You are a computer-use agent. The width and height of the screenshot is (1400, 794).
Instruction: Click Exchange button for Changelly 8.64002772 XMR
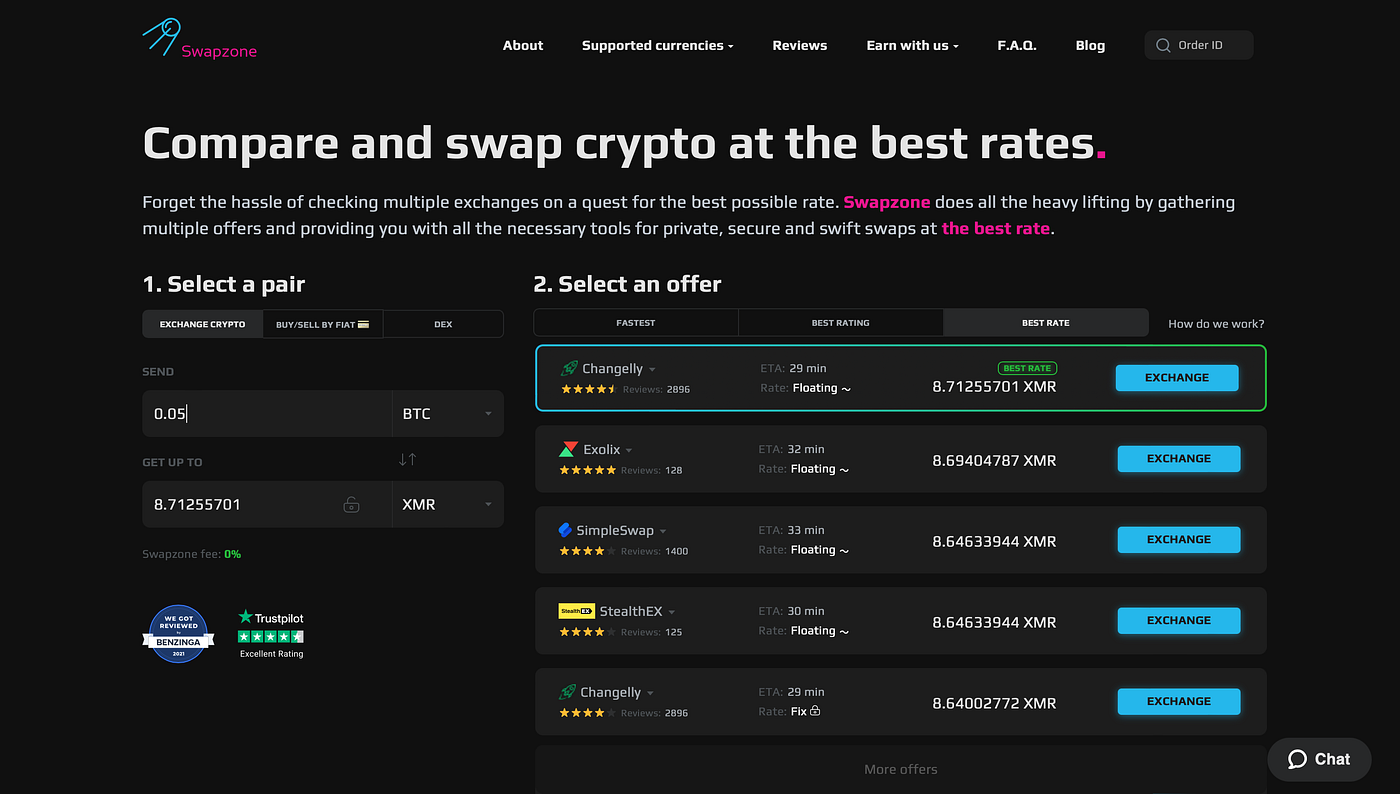pos(1179,702)
